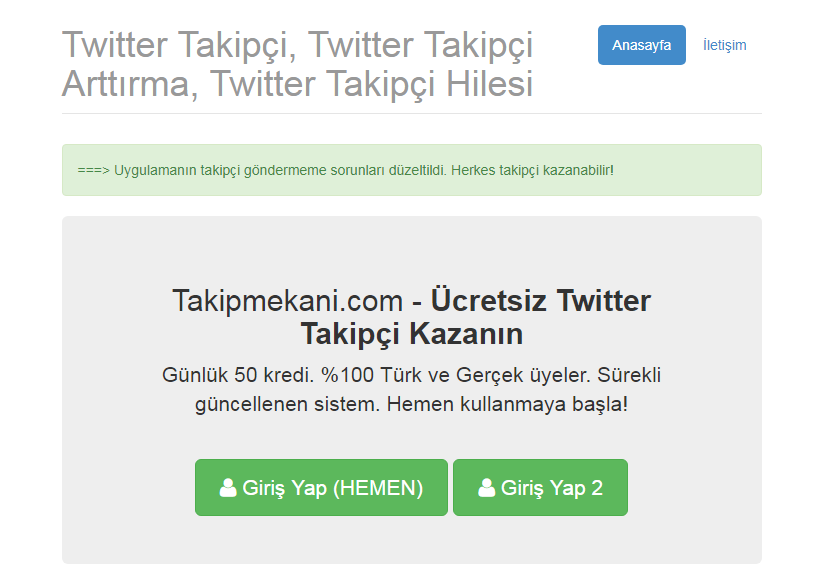The height and width of the screenshot is (579, 831).
Task: Click 'Herkes takipçi kazanabilir!' in the alert
Action: tap(532, 171)
